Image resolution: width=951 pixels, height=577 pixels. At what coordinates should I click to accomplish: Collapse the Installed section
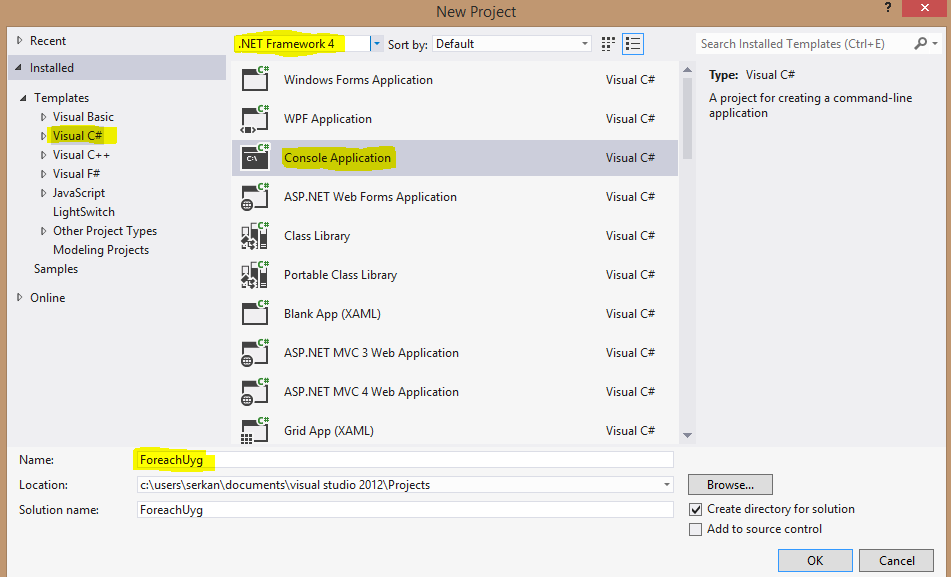[18, 68]
